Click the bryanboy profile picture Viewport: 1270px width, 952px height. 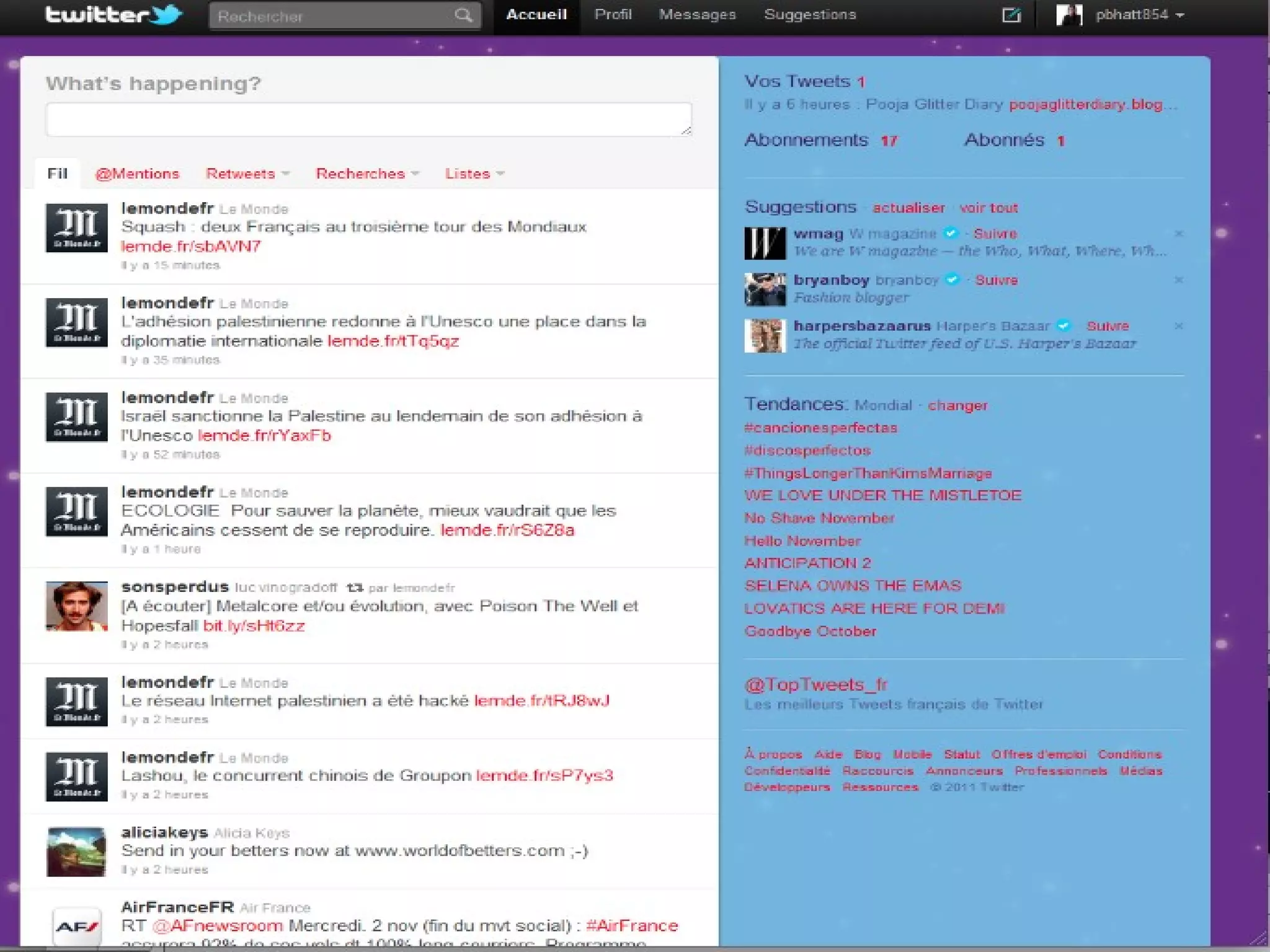[x=765, y=289]
